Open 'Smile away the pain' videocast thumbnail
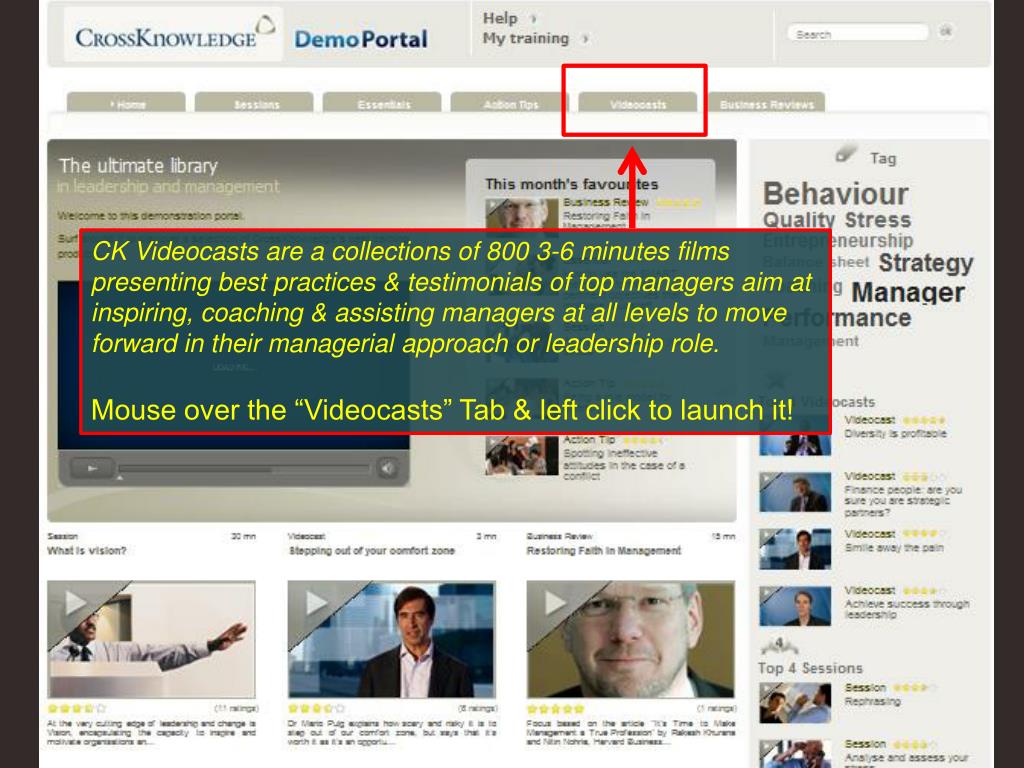 [795, 549]
